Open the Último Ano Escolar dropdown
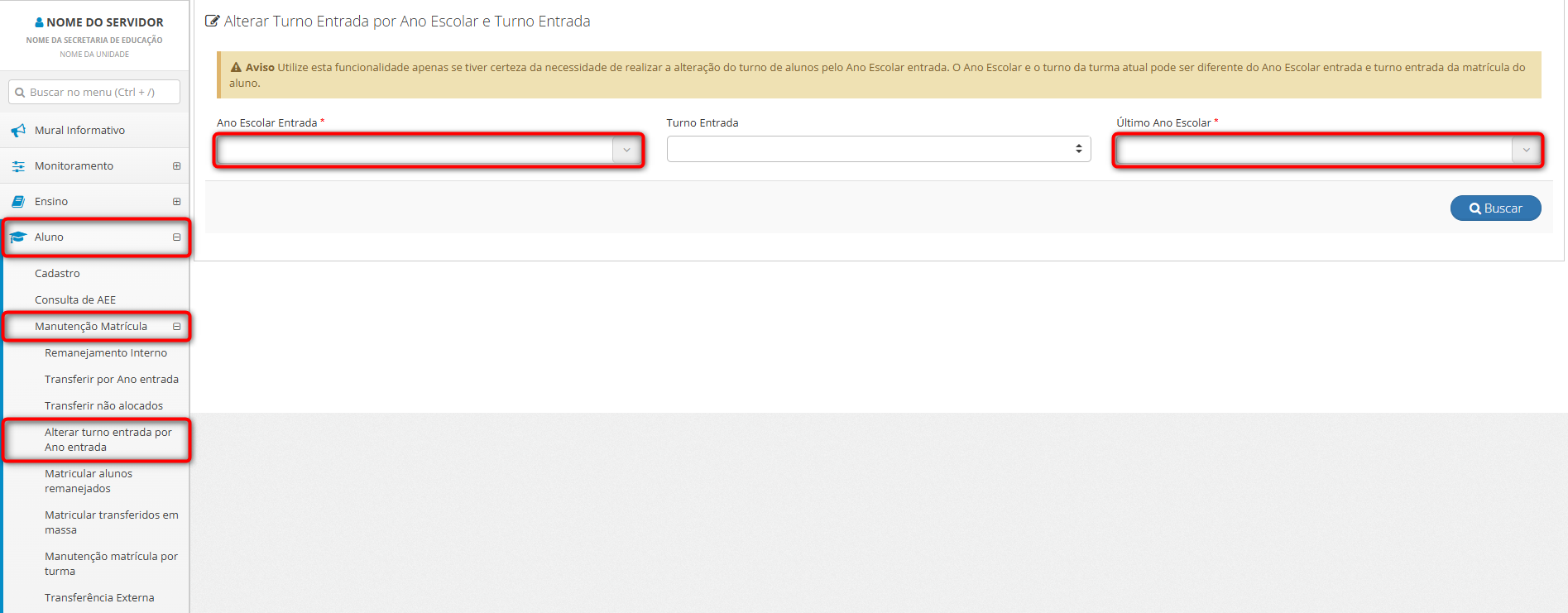1568x613 pixels. click(x=1327, y=150)
